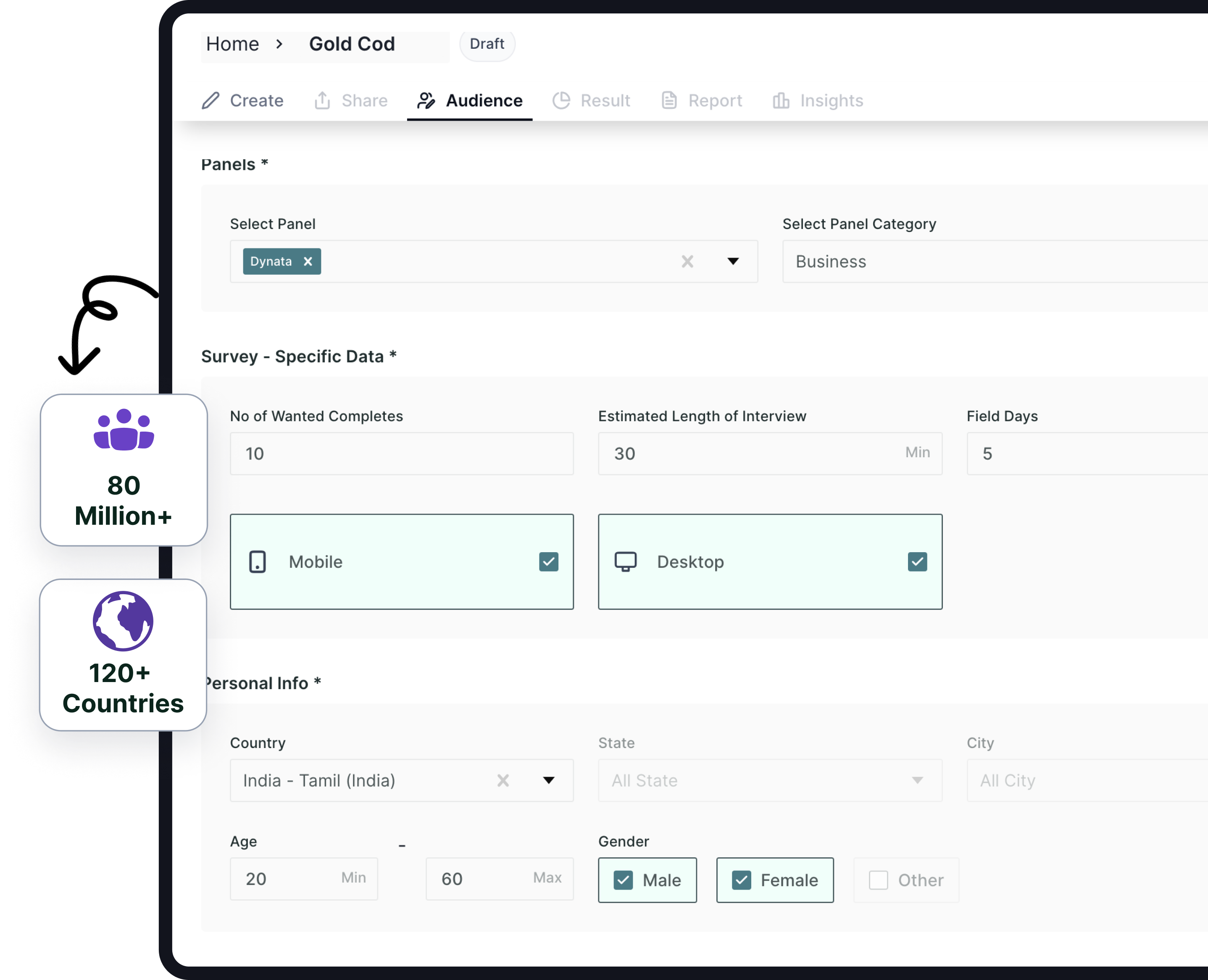Open the Report tab

[x=701, y=100]
